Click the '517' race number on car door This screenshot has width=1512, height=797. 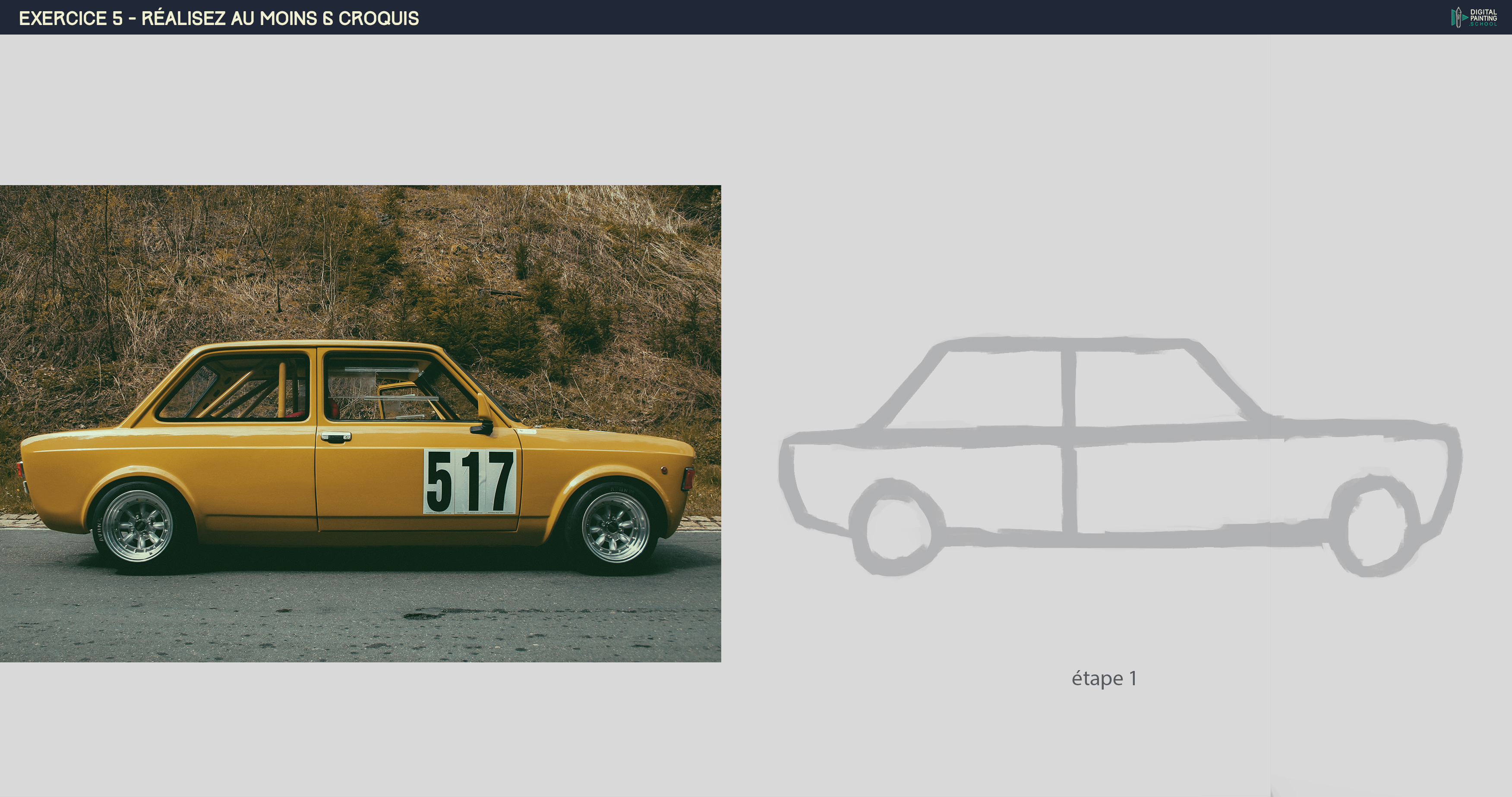(x=469, y=482)
